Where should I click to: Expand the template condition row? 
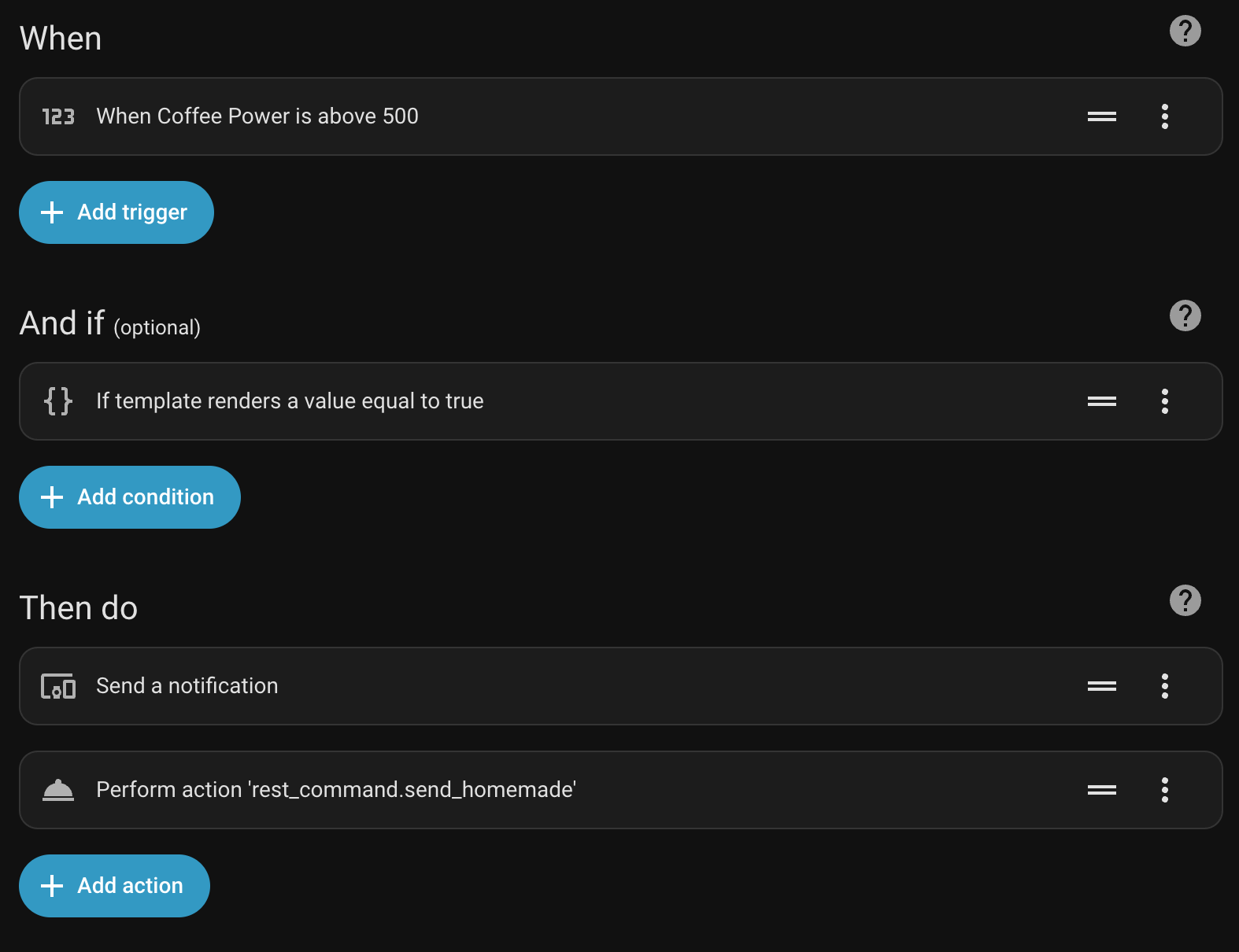pyautogui.click(x=290, y=401)
